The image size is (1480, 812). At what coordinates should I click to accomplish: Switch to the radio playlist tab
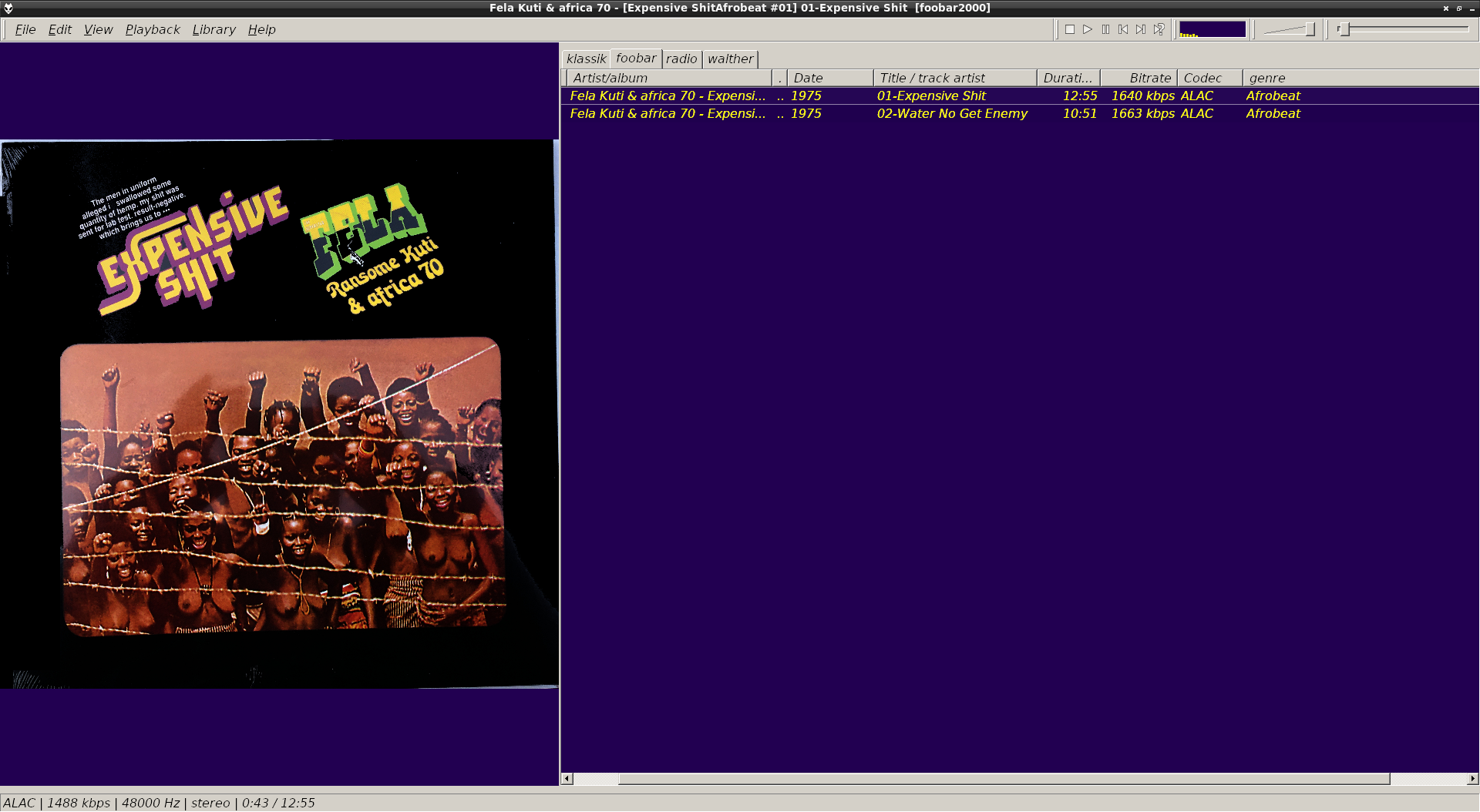coord(681,59)
